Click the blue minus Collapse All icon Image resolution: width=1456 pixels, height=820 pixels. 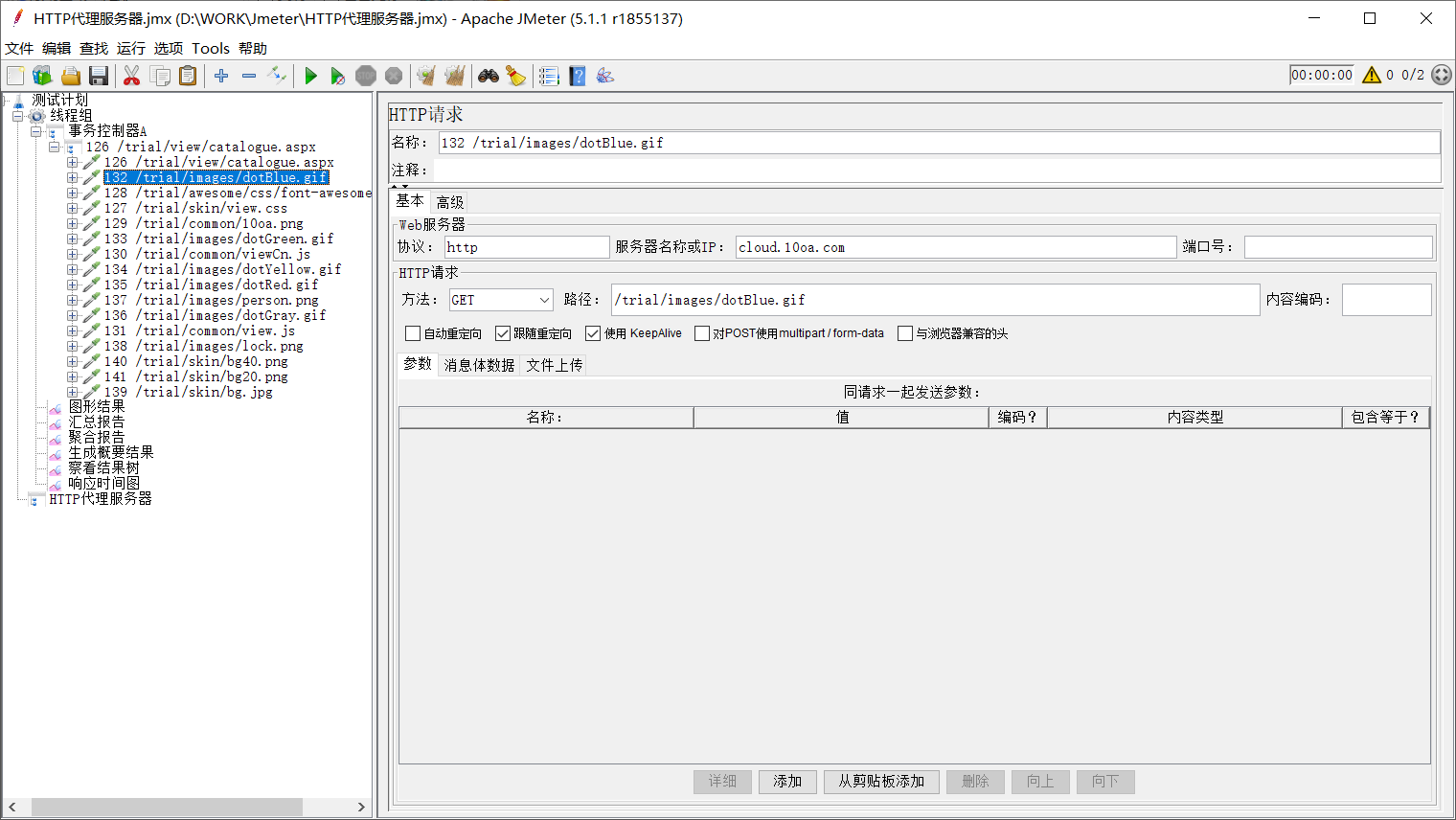tap(249, 76)
